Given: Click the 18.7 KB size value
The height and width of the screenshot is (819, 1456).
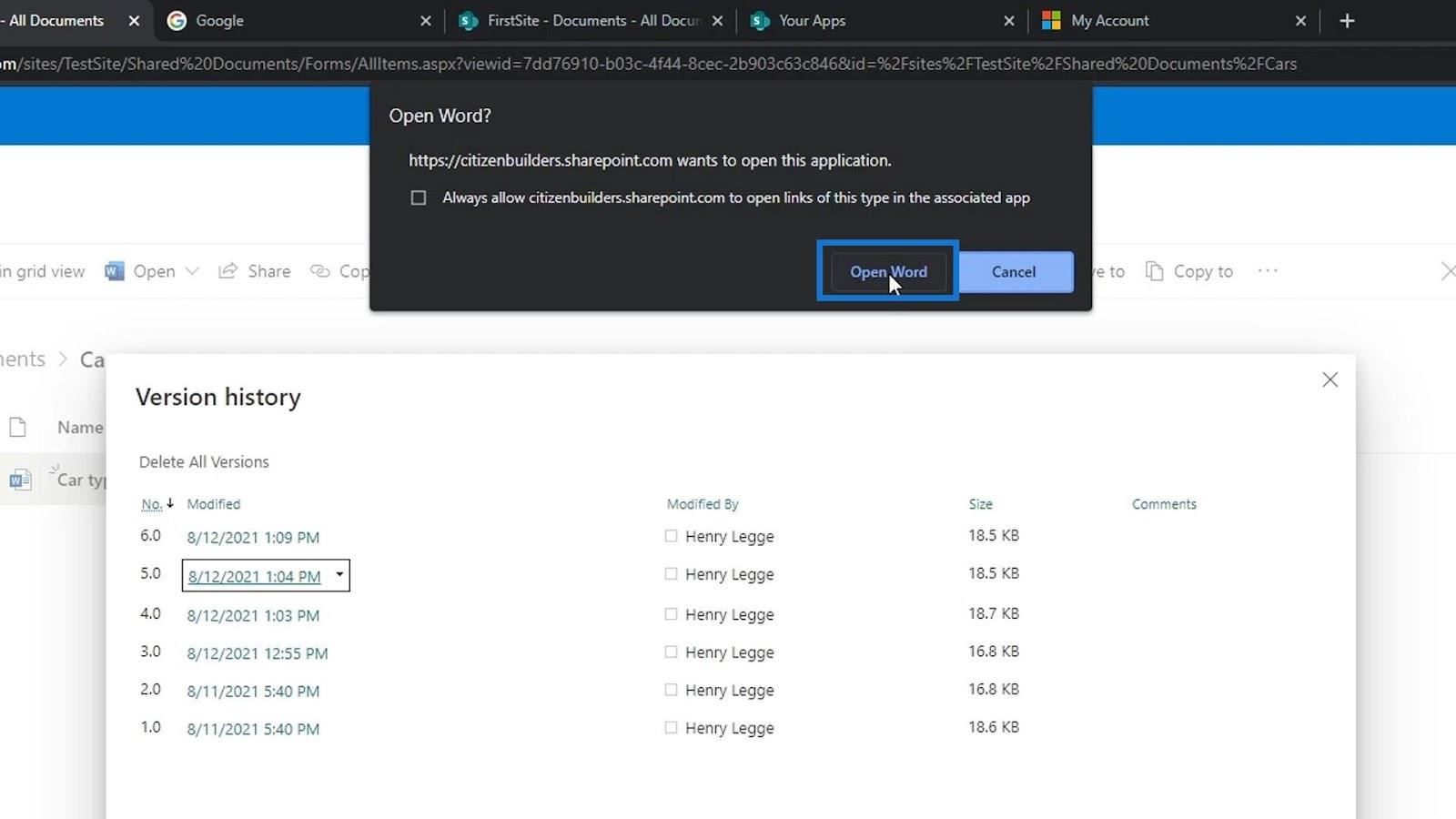Looking at the screenshot, I should point(994,613).
